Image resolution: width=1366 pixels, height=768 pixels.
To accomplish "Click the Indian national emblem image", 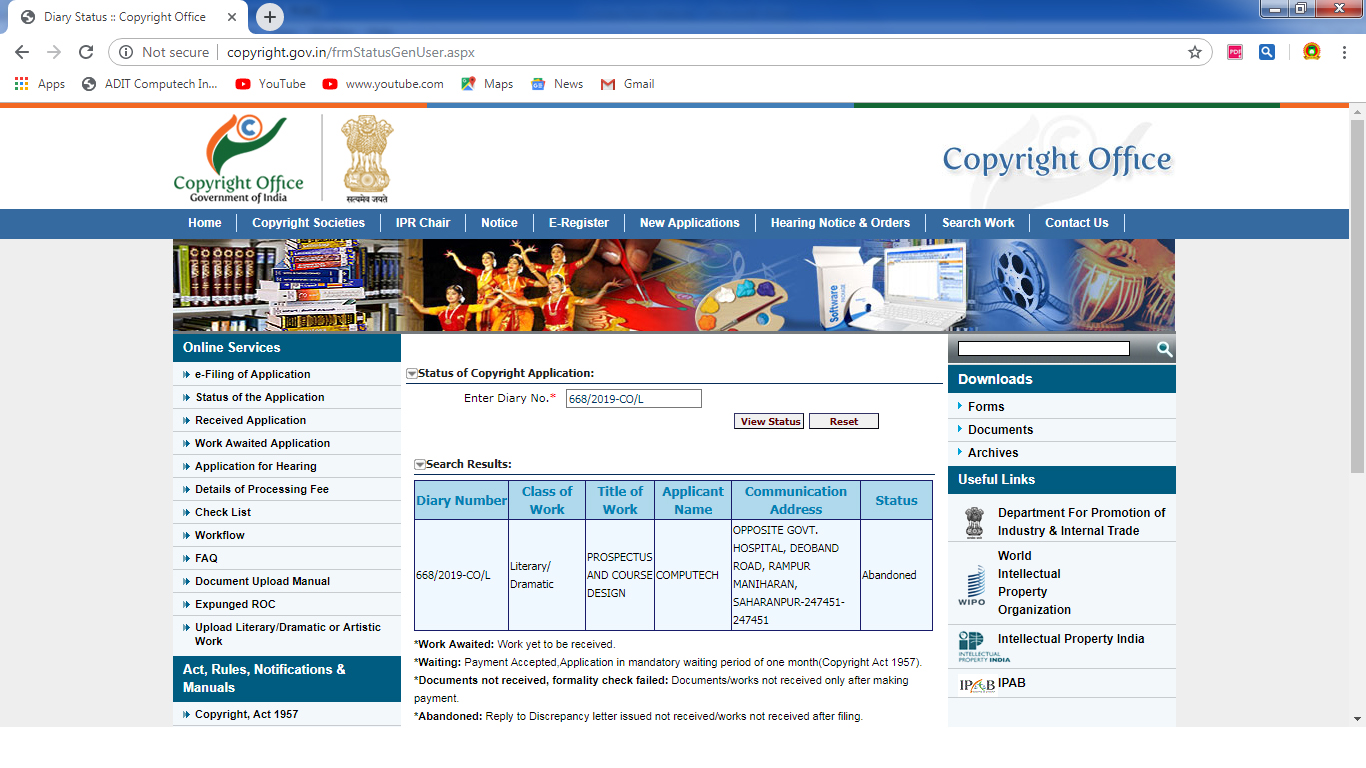I will pos(367,158).
